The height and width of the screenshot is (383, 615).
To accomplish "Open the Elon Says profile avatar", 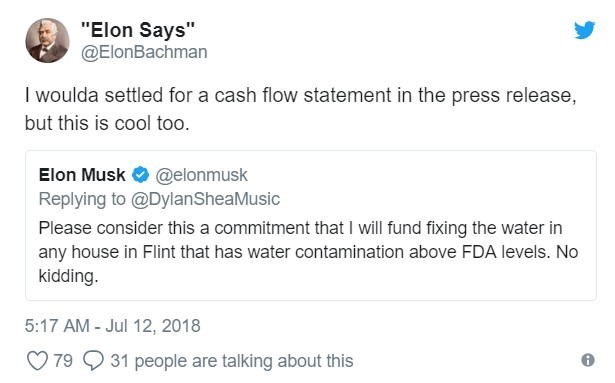I will [47, 40].
